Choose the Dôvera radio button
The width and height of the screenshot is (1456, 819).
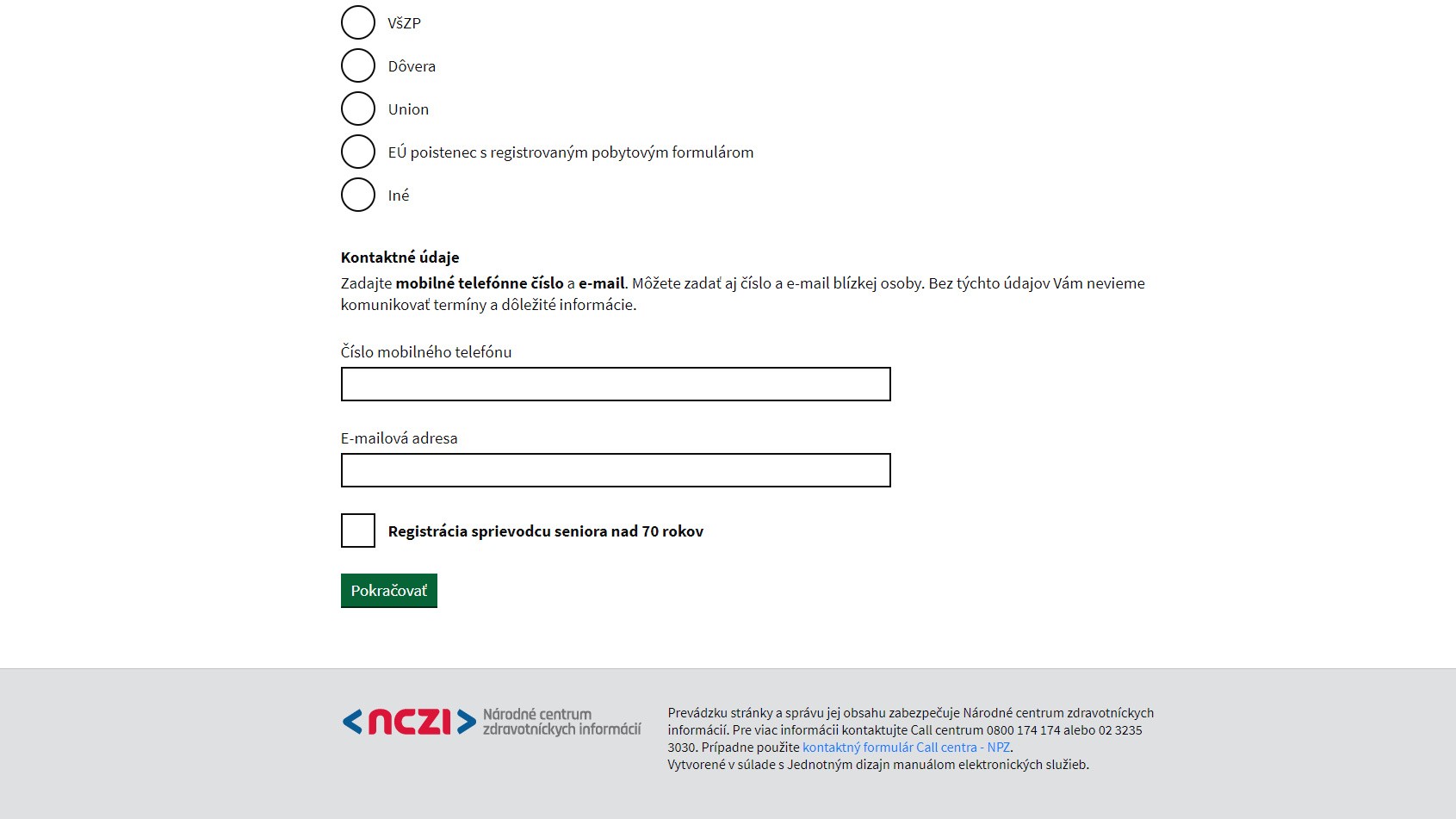(358, 65)
